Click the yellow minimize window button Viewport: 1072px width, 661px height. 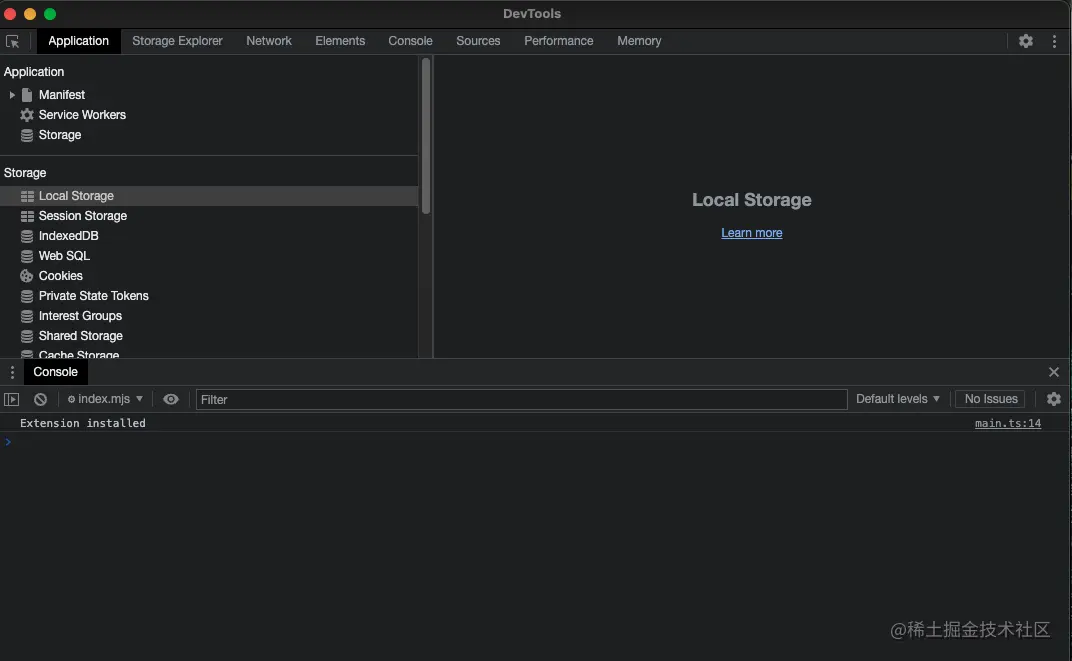coord(29,14)
